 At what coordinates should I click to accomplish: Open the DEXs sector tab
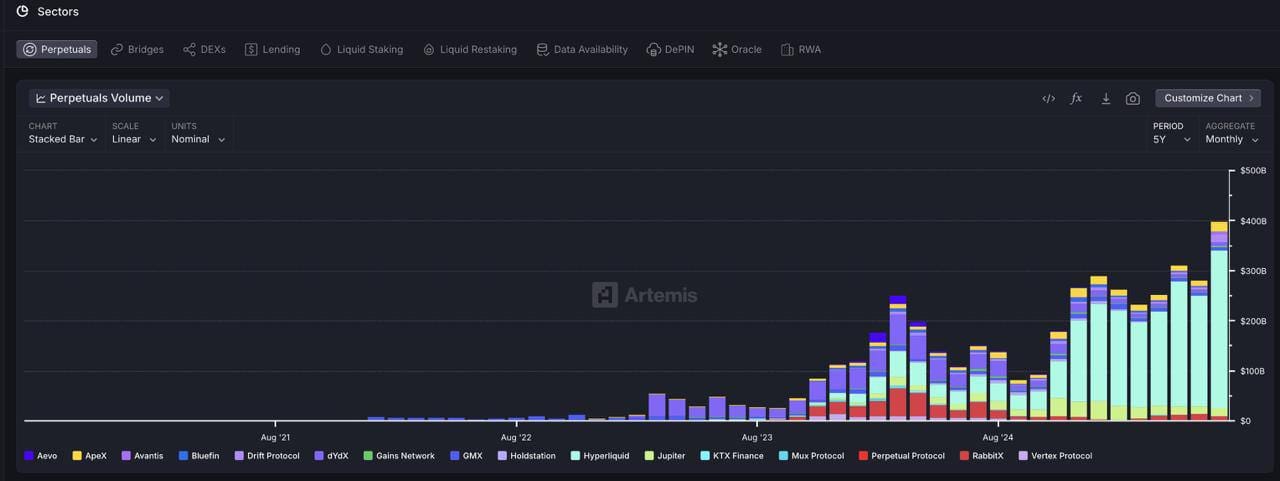tap(204, 49)
